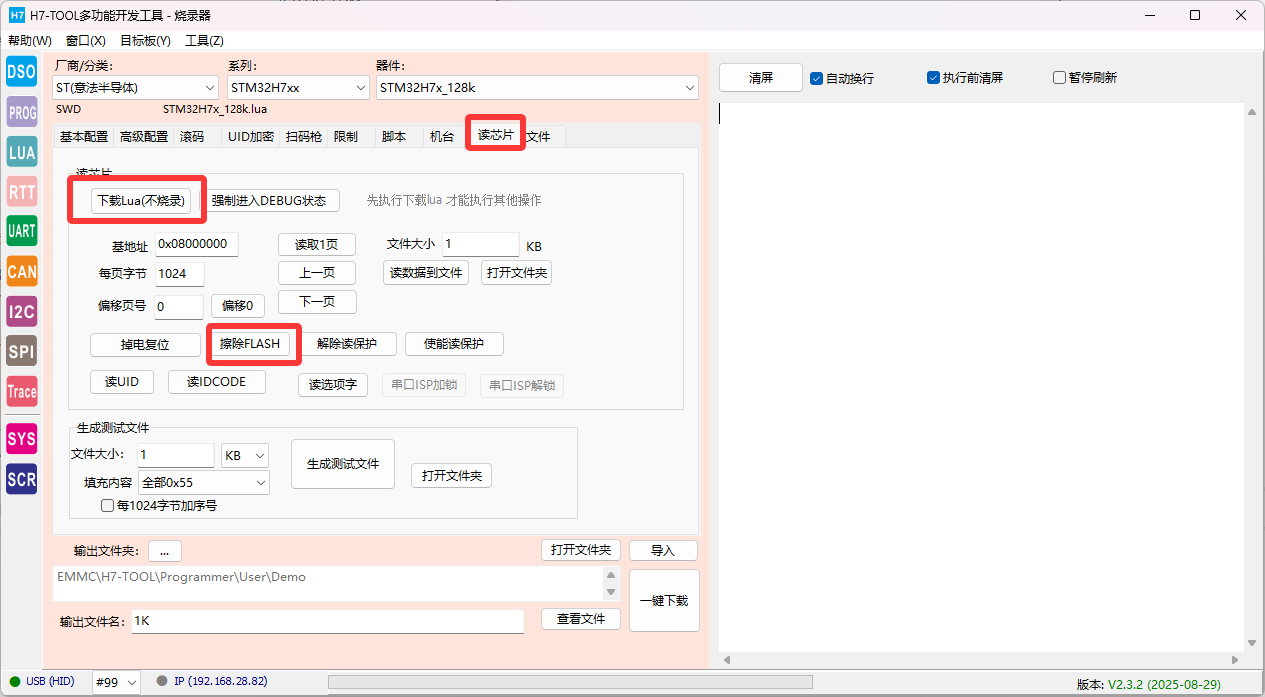Open the I2C sidebar icon
Viewport: 1265px width, 697px height.
point(21,311)
